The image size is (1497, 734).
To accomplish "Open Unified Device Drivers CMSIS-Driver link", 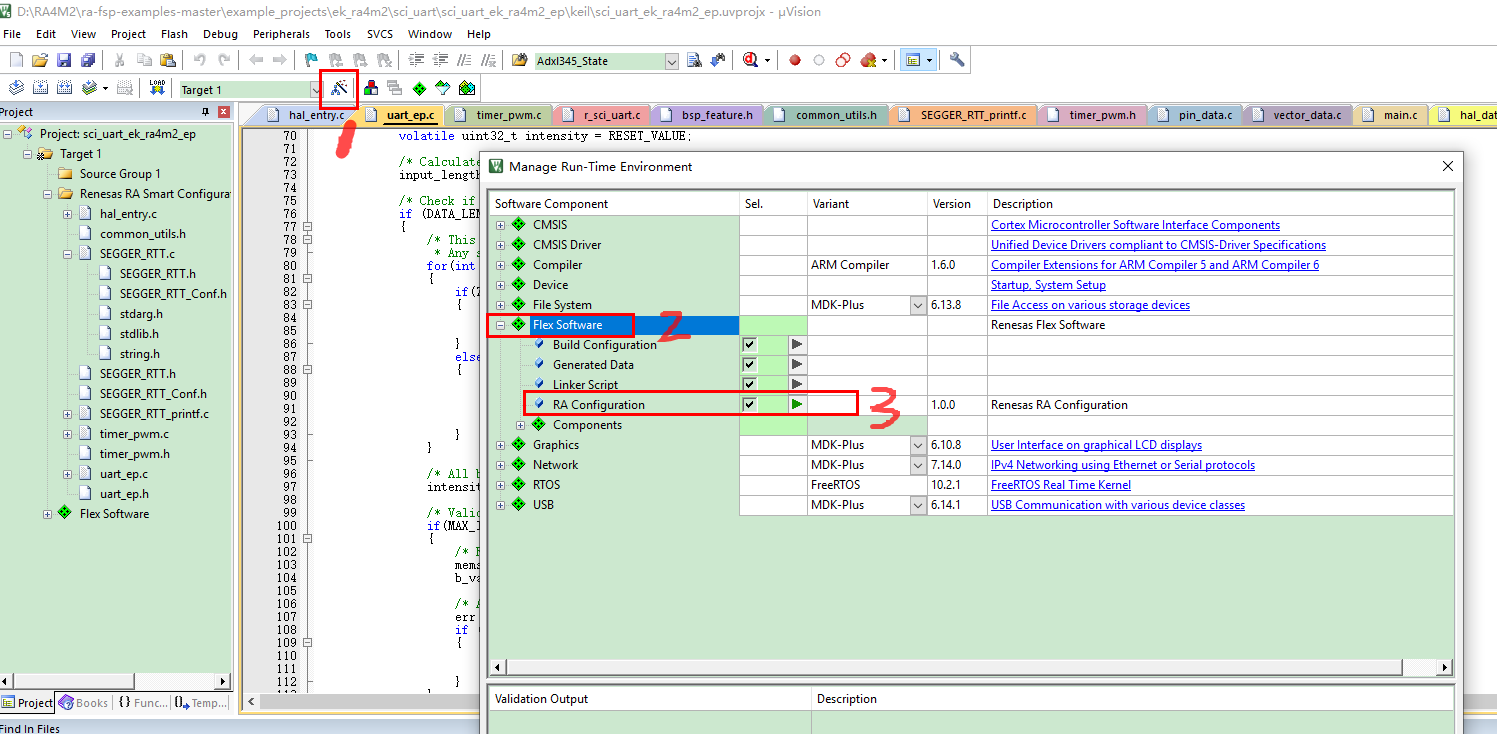I will (1158, 245).
